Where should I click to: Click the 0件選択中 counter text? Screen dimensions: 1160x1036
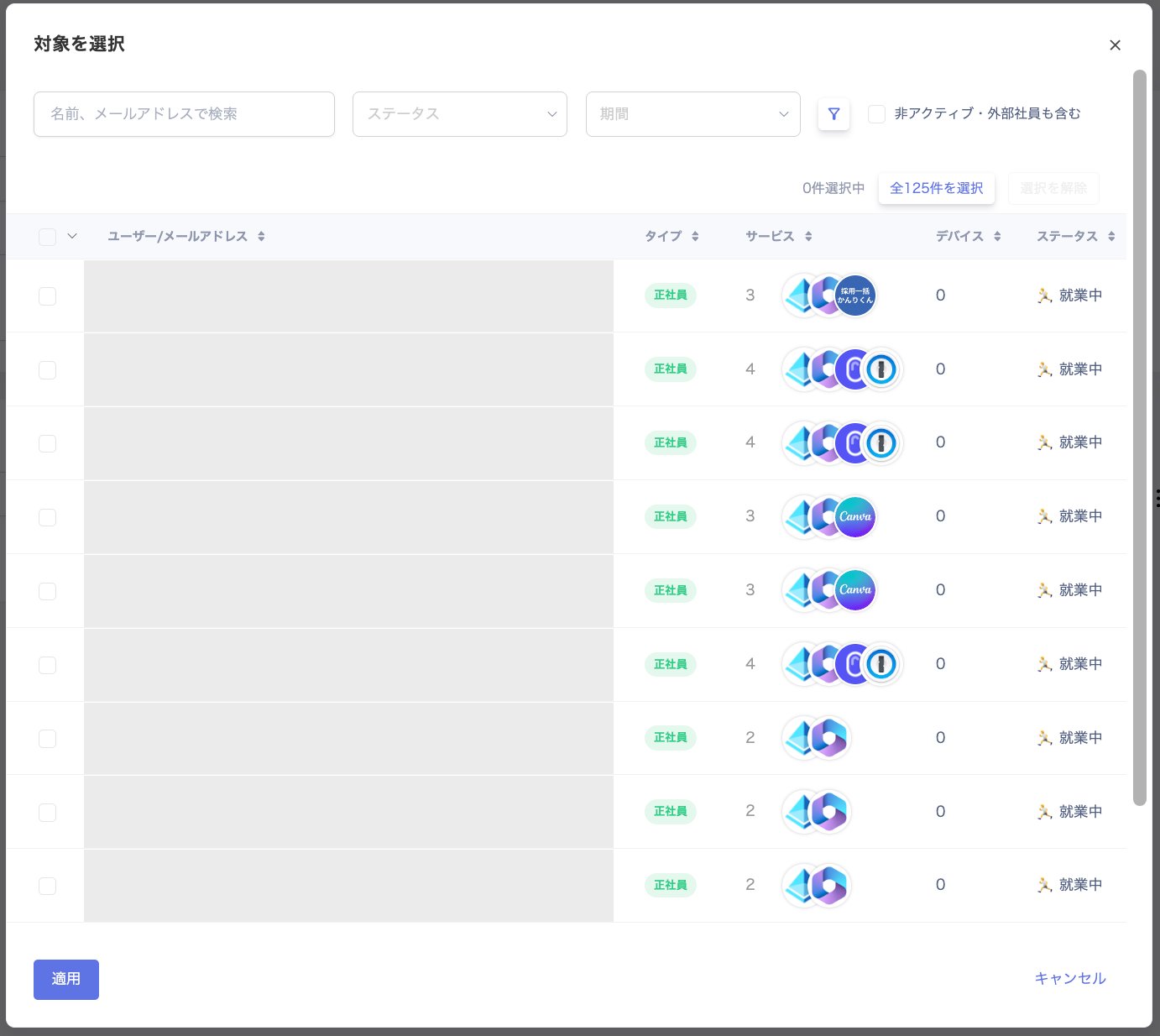point(833,189)
